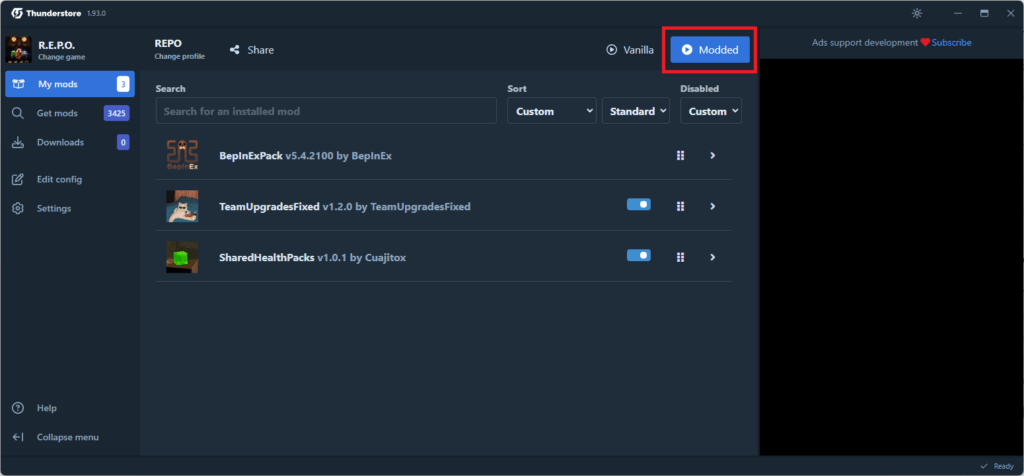Open Get mods section

click(x=70, y=113)
